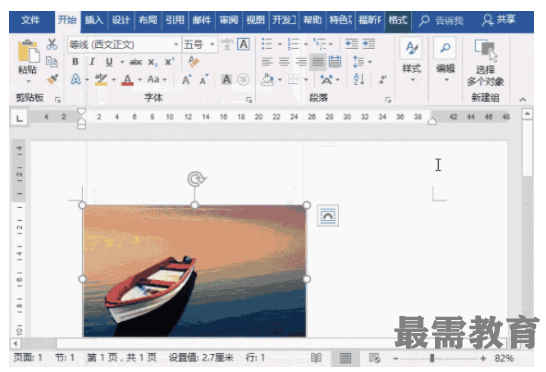546x372 pixels.
Task: Apply bullet list
Action: (x=267, y=44)
